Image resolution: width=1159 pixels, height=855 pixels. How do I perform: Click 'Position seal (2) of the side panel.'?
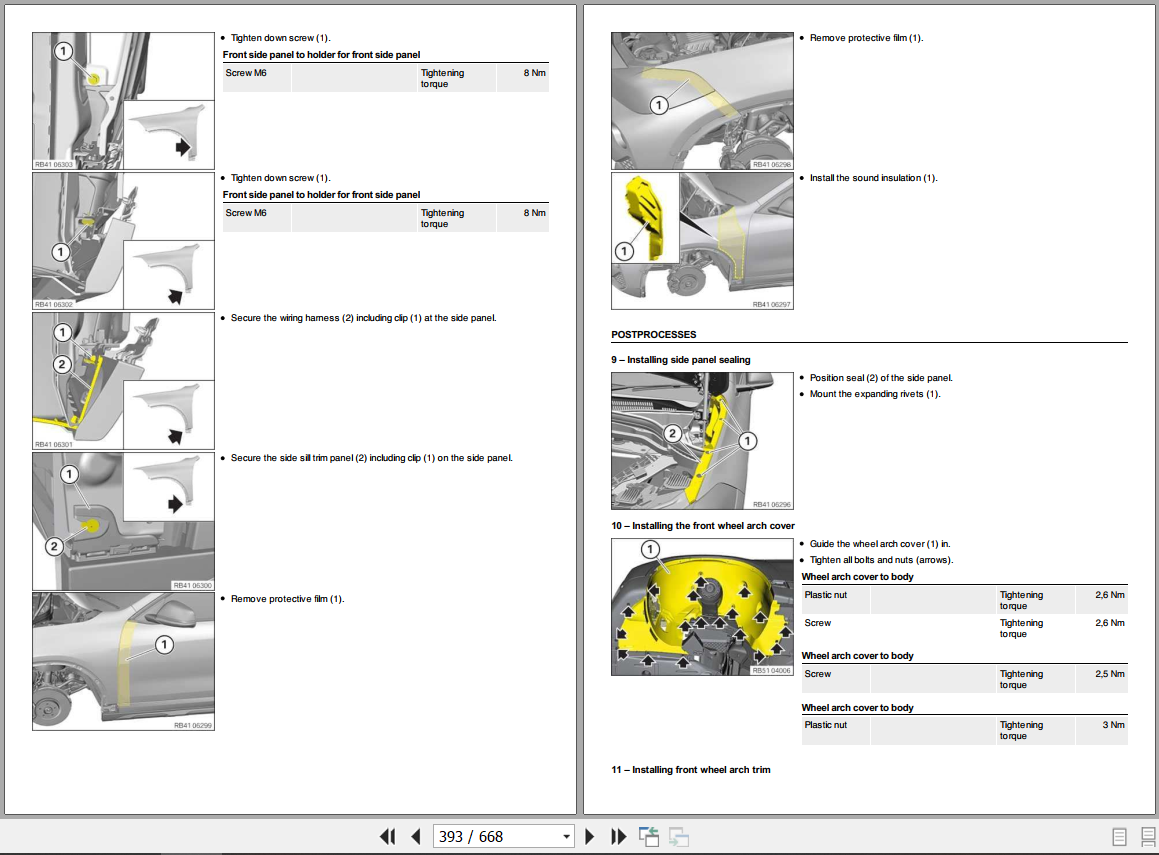(881, 378)
